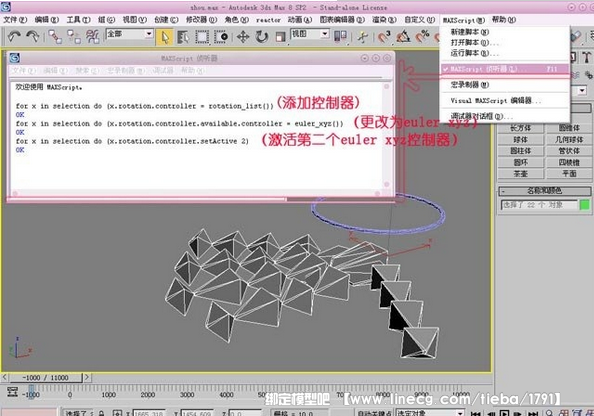This screenshot has height=416, width=594.
Task: Open reactor menu
Action: tap(268, 20)
